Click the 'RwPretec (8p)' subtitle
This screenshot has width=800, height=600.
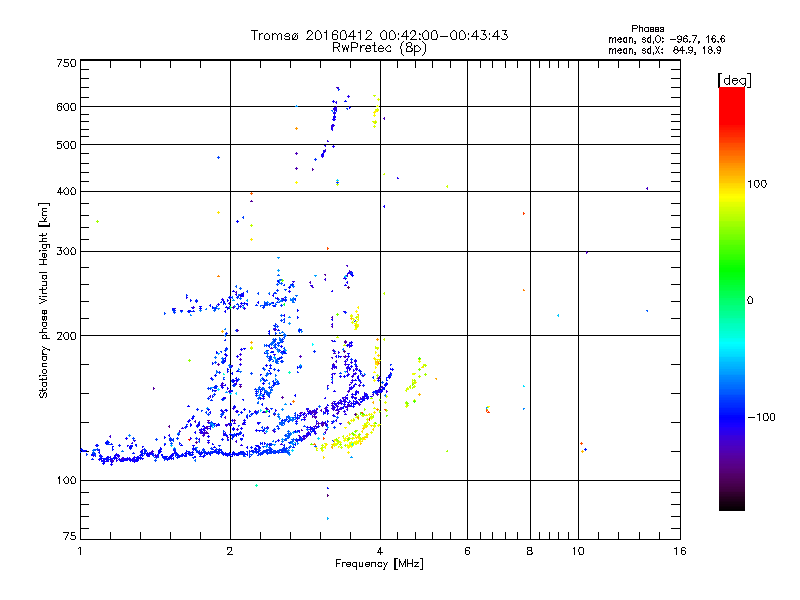[x=379, y=48]
